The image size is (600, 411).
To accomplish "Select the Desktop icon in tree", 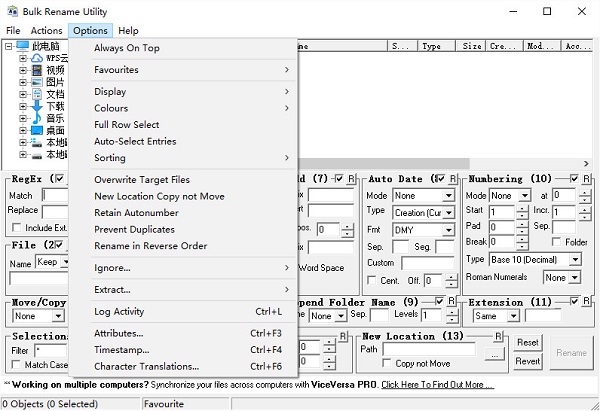I will pyautogui.click(x=37, y=130).
